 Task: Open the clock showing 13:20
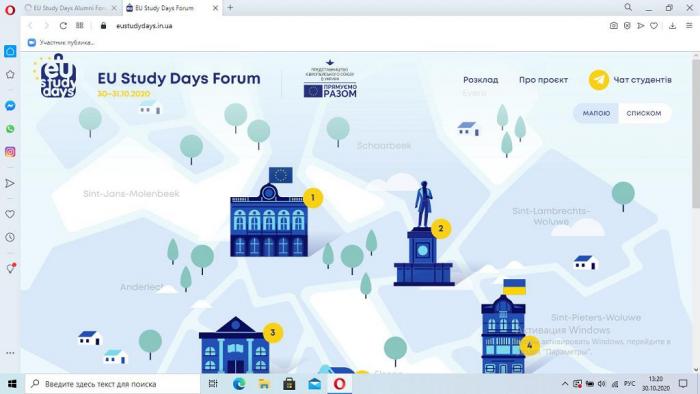point(655,384)
